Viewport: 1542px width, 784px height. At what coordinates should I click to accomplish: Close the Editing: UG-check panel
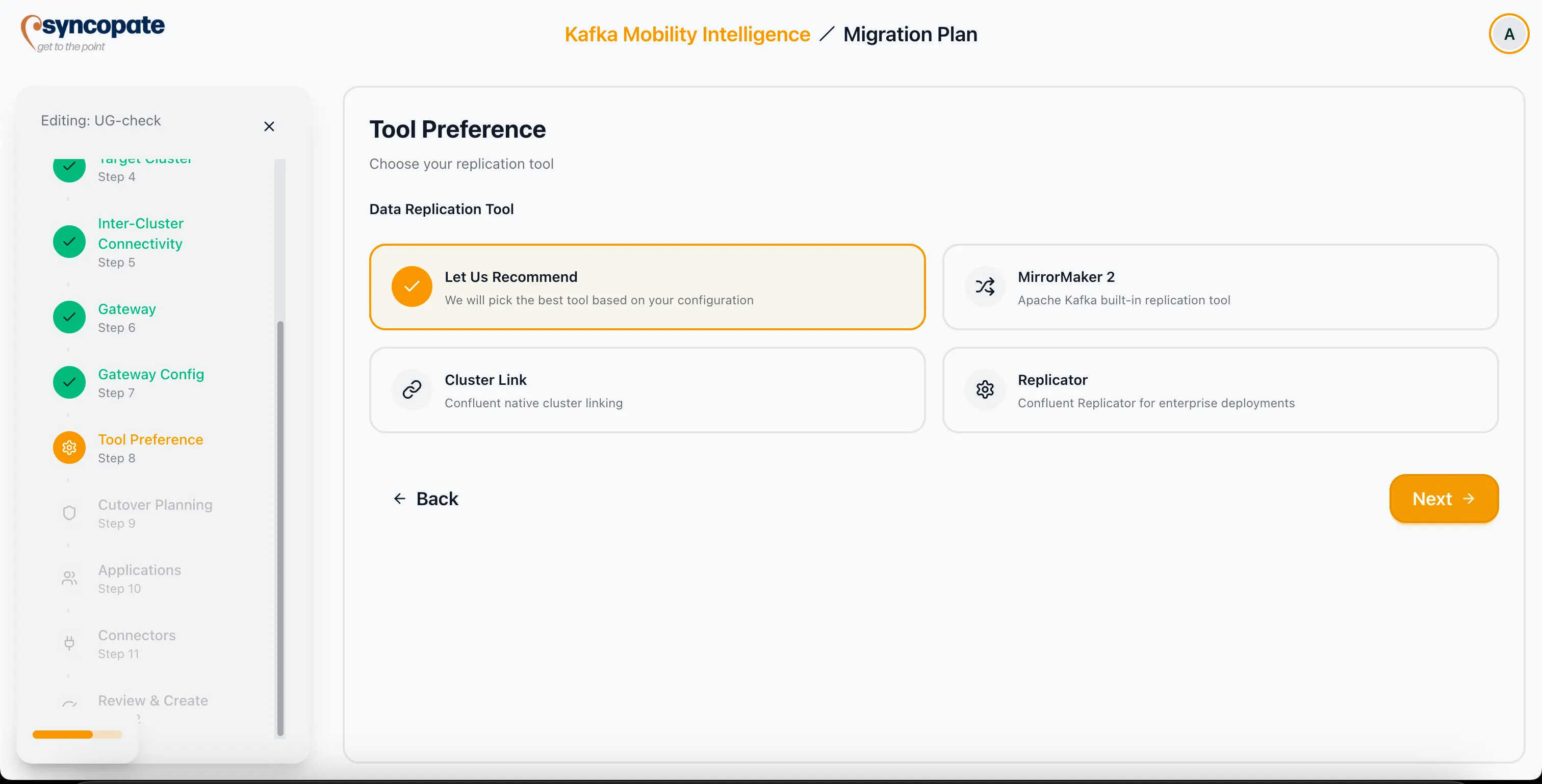pyautogui.click(x=269, y=126)
